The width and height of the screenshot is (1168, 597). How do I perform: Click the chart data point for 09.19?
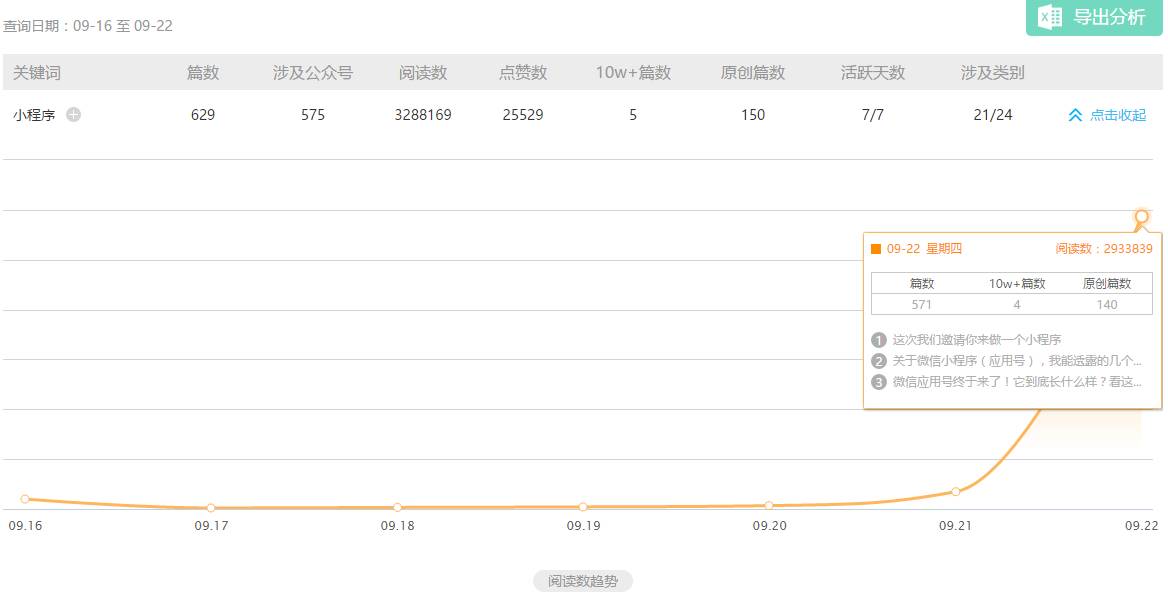583,507
